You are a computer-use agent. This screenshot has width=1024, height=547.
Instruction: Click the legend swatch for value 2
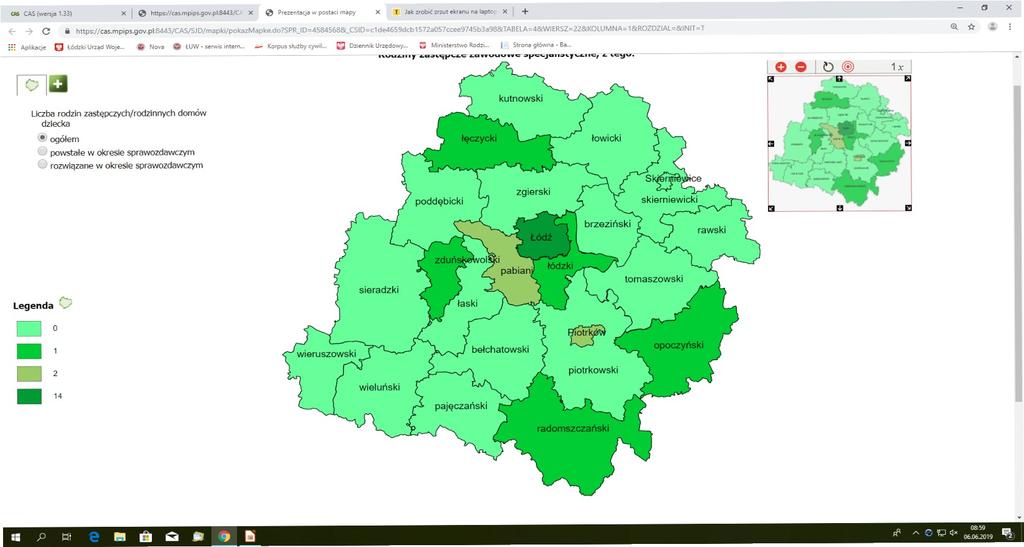pos(29,373)
